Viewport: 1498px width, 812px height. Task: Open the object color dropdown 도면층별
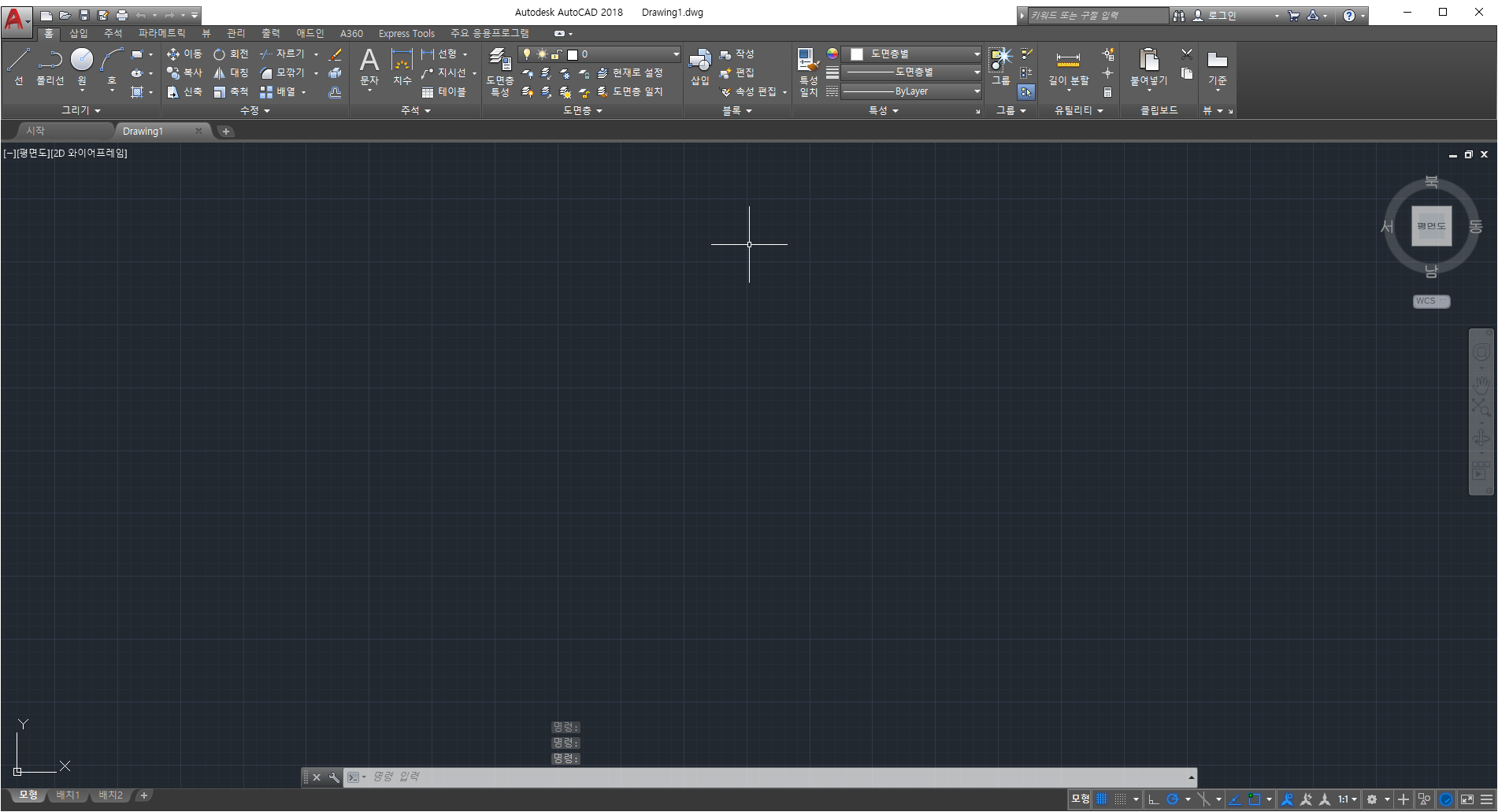tap(912, 54)
